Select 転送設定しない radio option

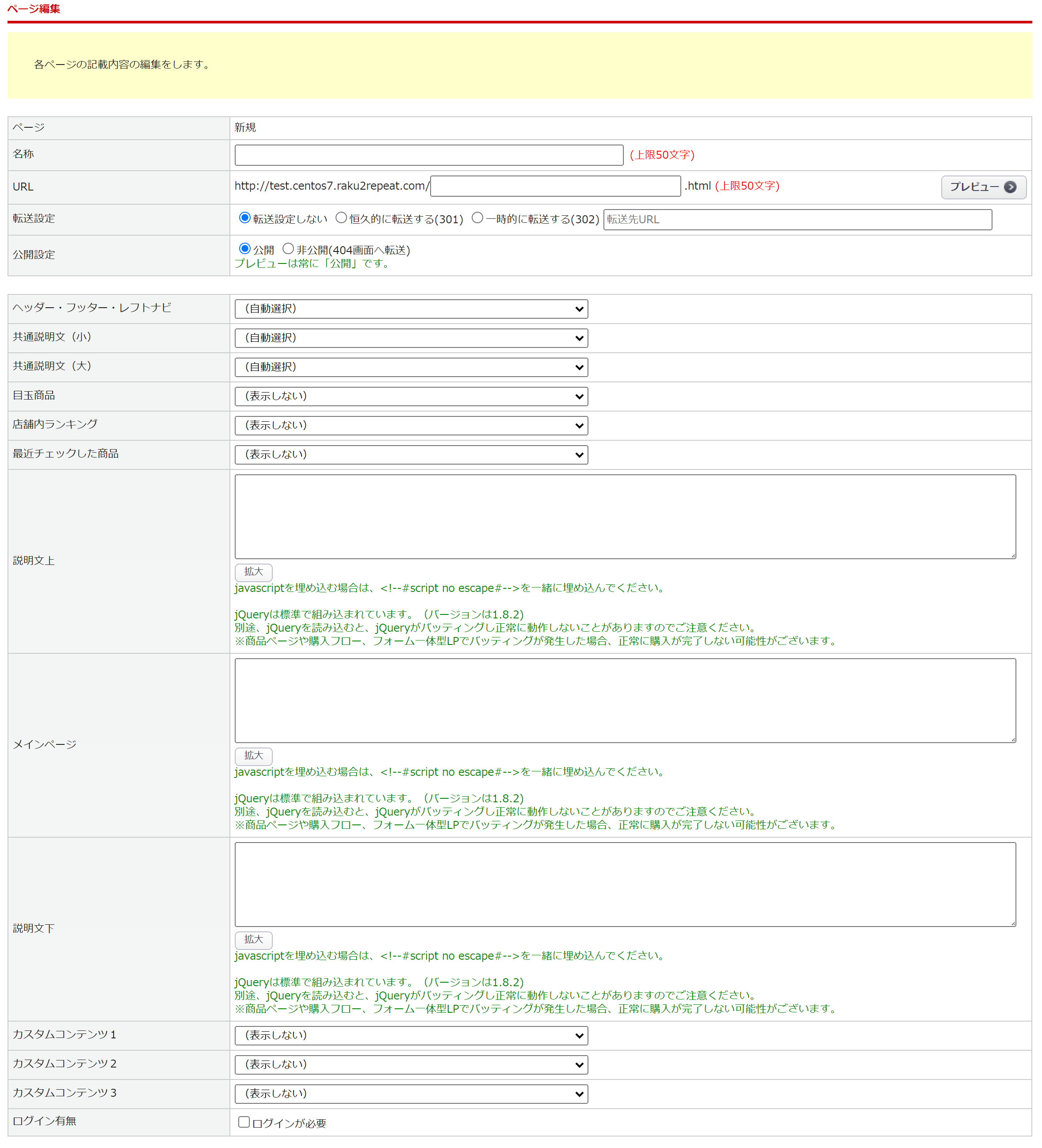pos(245,218)
